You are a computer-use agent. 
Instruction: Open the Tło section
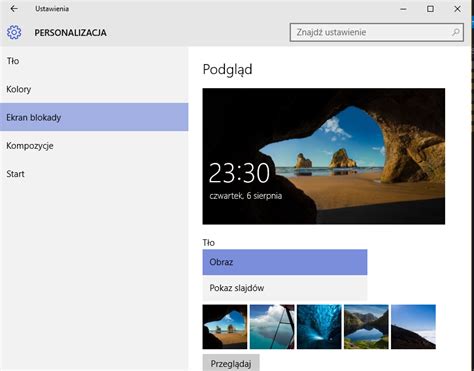tap(94, 61)
